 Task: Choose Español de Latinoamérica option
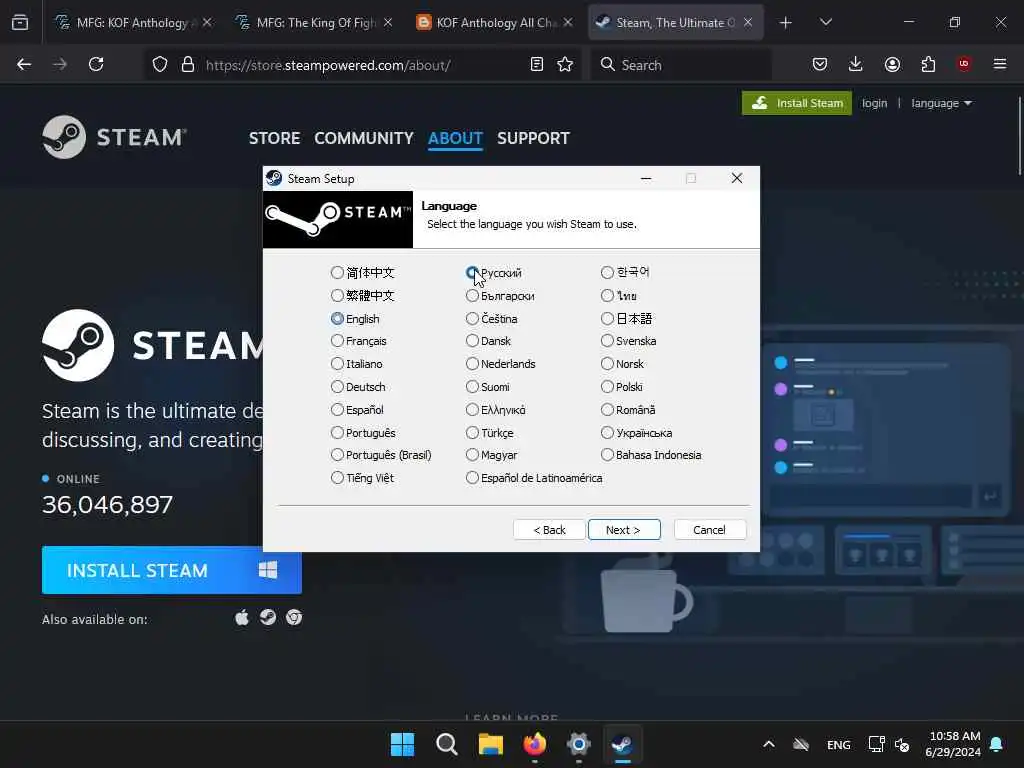pyautogui.click(x=472, y=477)
